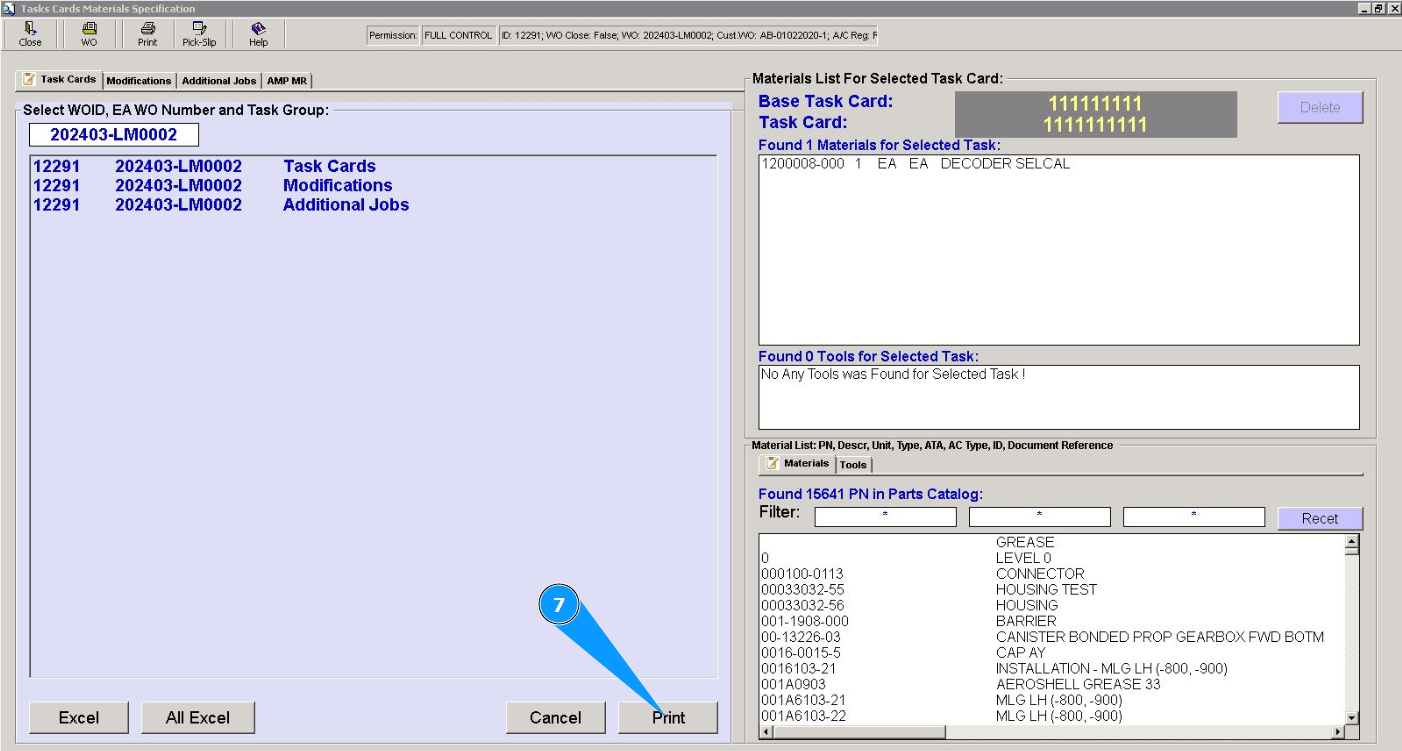Screen dimensions: 1402x751
Task: Switch to the Task Cards tab
Action: (x=59, y=80)
